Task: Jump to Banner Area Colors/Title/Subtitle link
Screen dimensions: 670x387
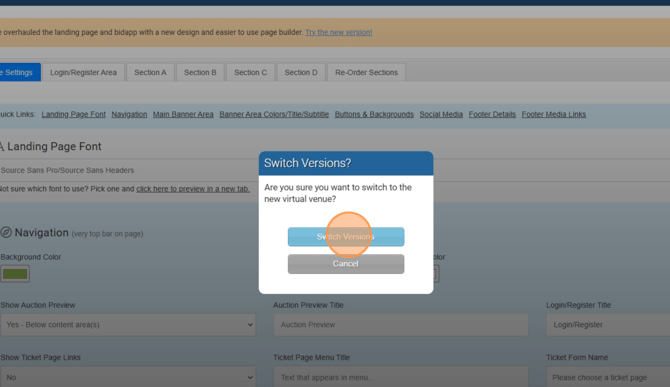Action: pyautogui.click(x=274, y=114)
